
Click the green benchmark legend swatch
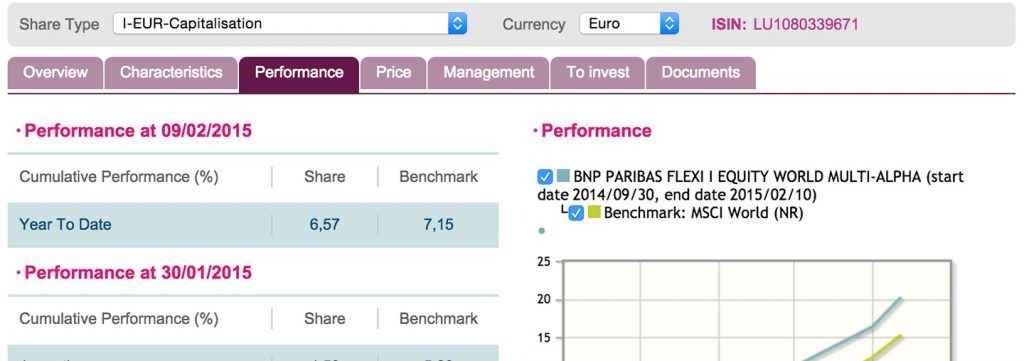[x=594, y=212]
